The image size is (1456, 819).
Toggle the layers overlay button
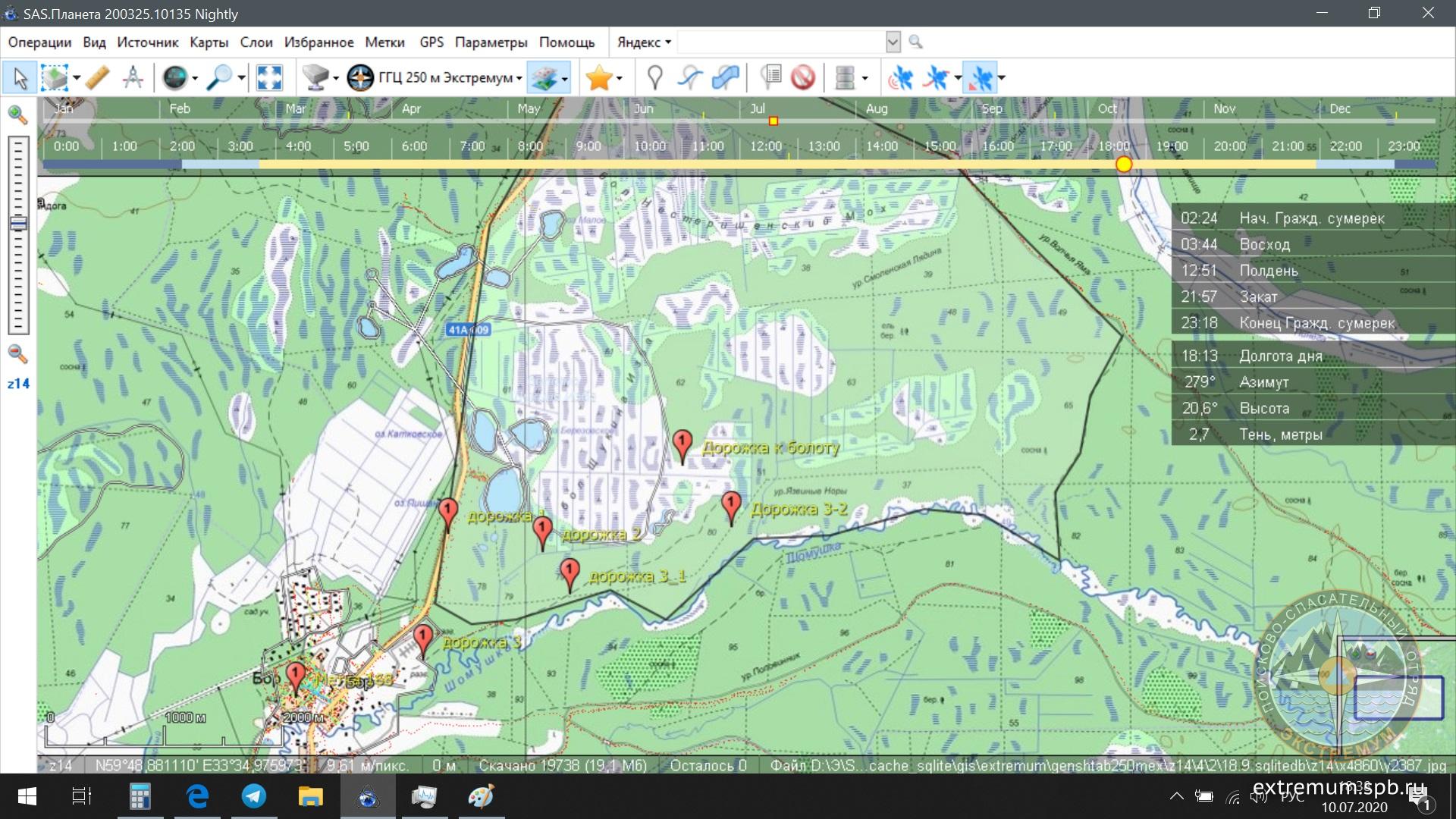pos(543,77)
